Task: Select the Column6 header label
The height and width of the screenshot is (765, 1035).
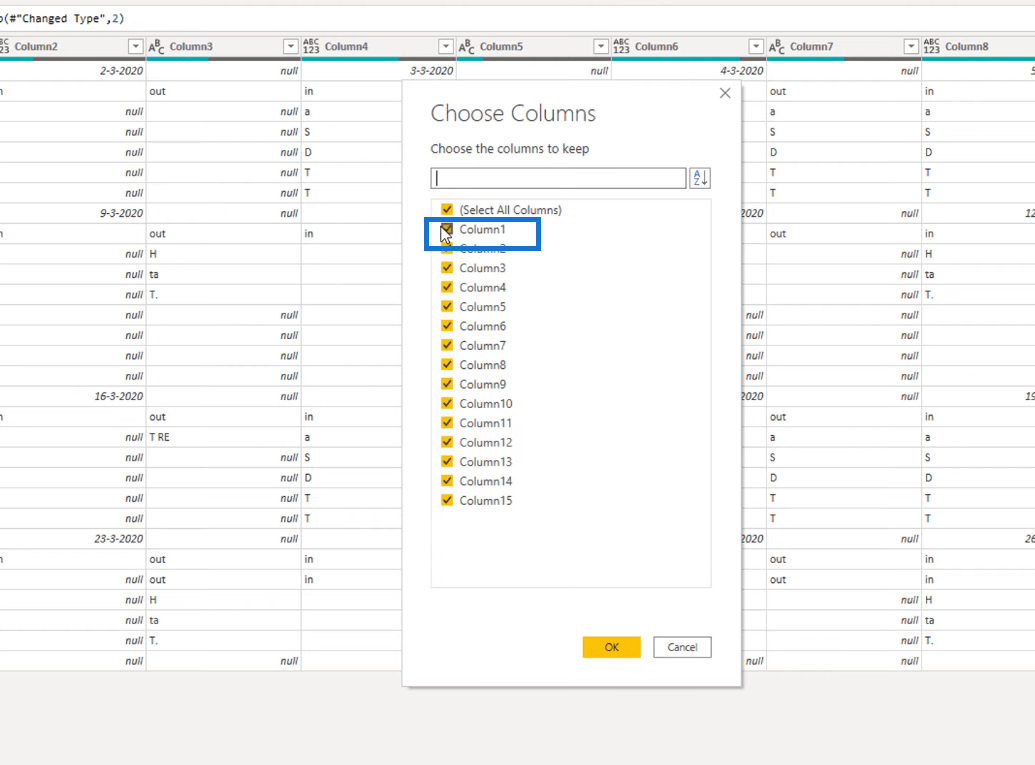Action: pyautogui.click(x=656, y=46)
